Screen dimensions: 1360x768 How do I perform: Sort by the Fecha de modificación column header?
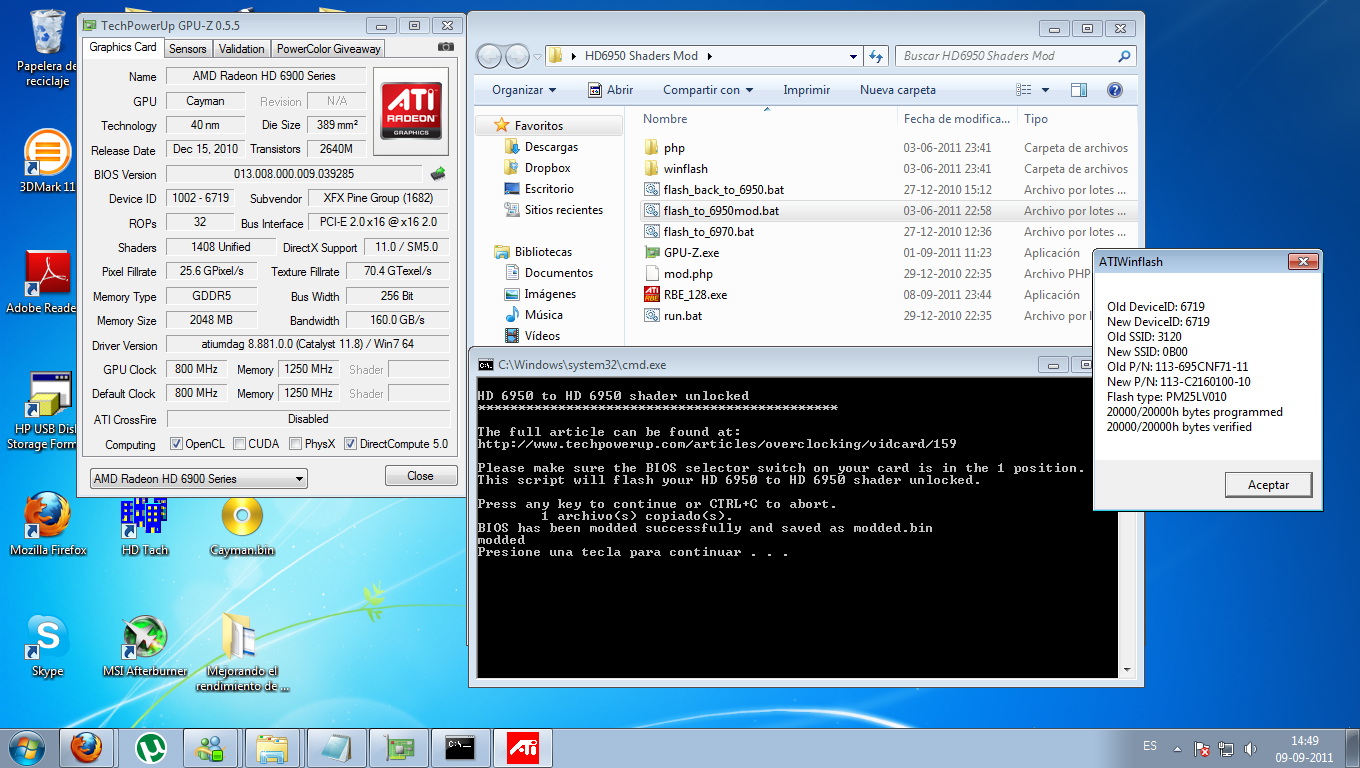[958, 119]
